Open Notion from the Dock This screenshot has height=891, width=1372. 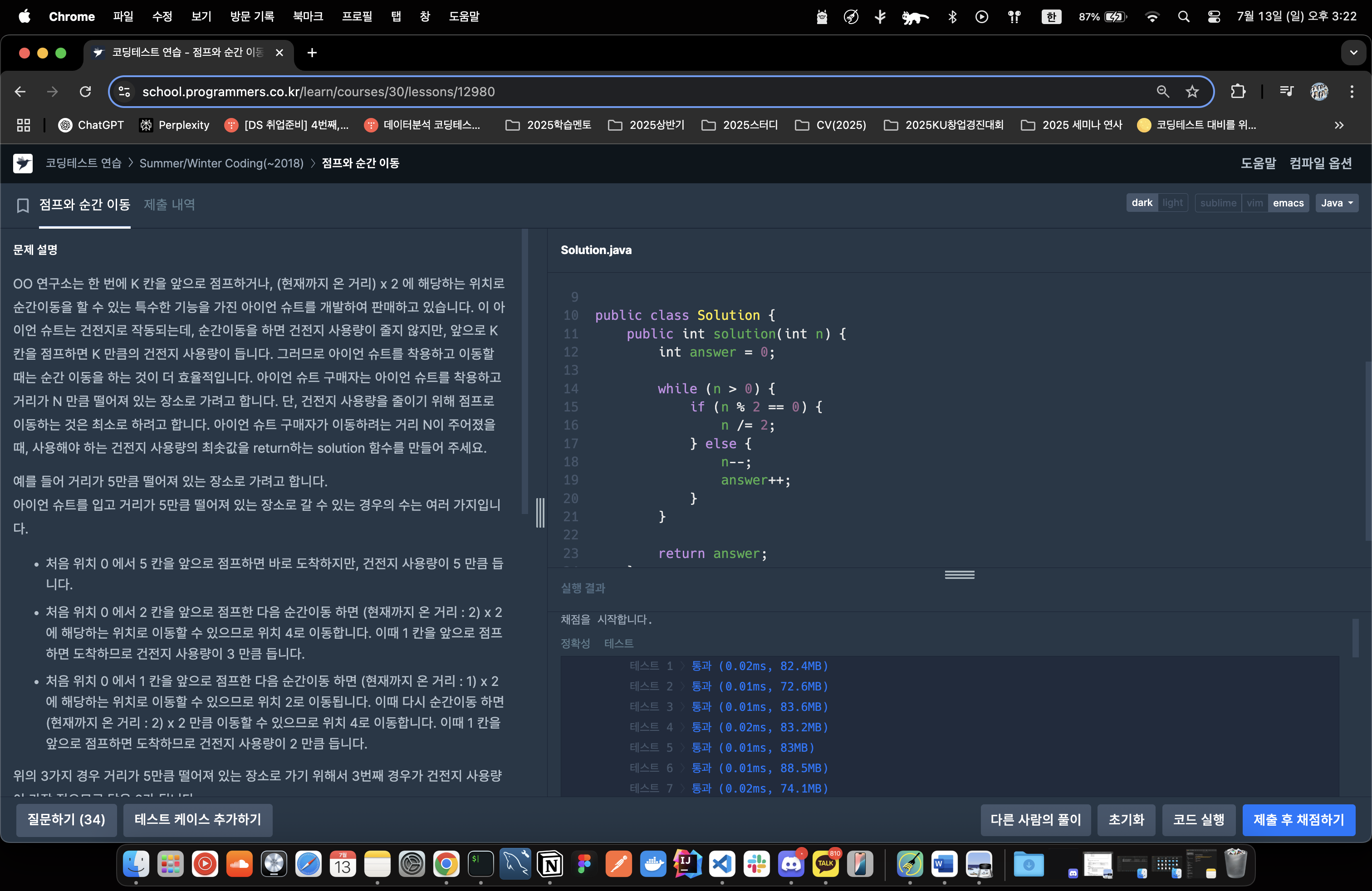pyautogui.click(x=550, y=864)
